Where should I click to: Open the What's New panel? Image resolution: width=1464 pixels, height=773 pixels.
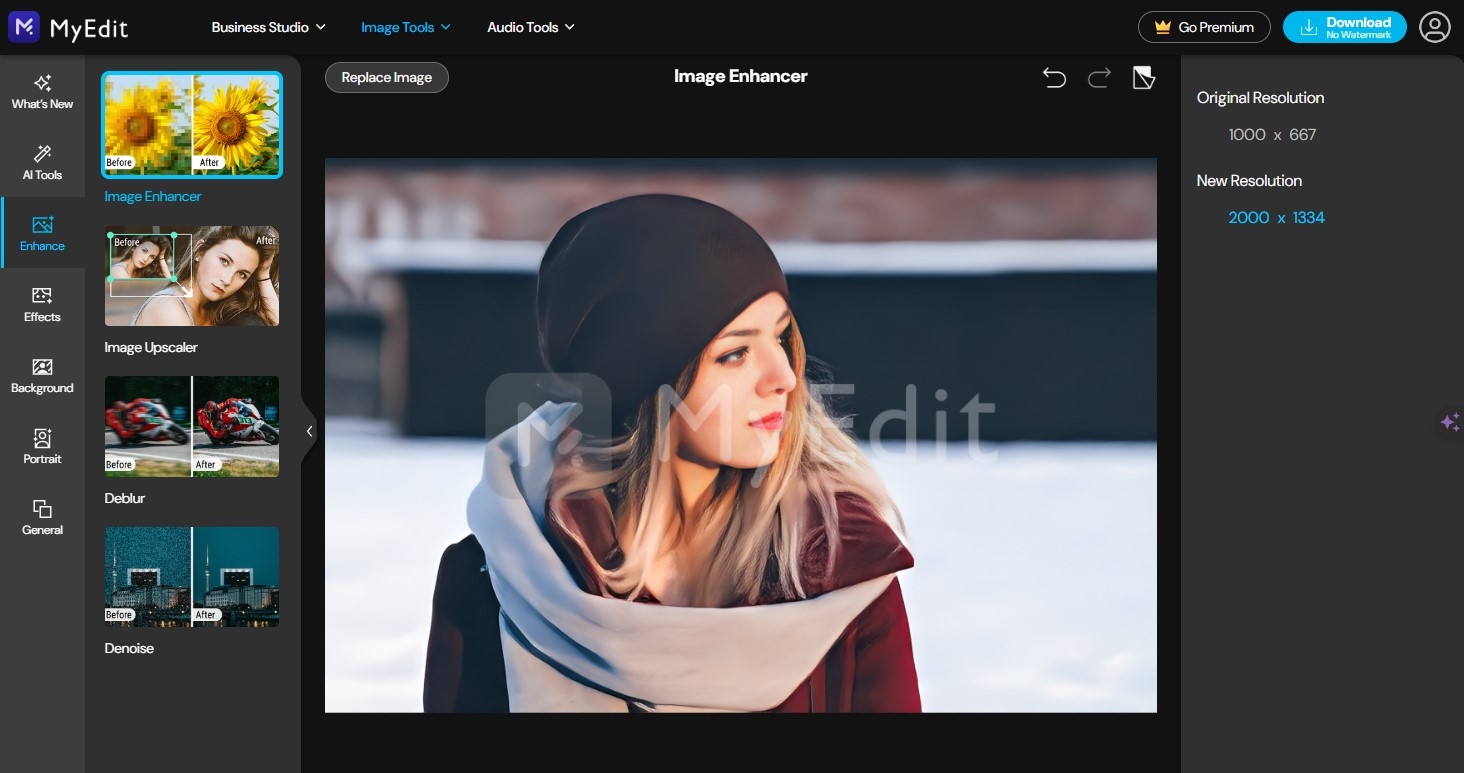[x=42, y=91]
